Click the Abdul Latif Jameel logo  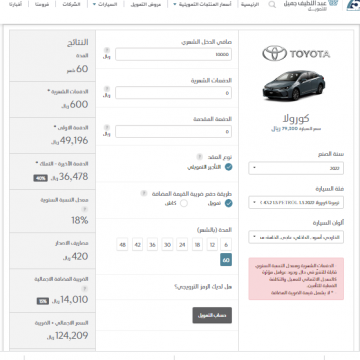tap(310, 6)
